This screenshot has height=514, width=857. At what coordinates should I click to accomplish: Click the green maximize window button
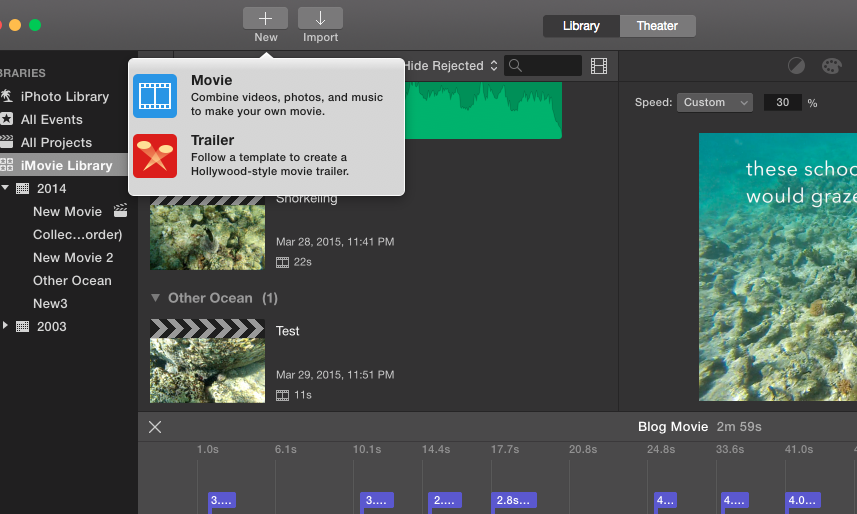[x=34, y=25]
